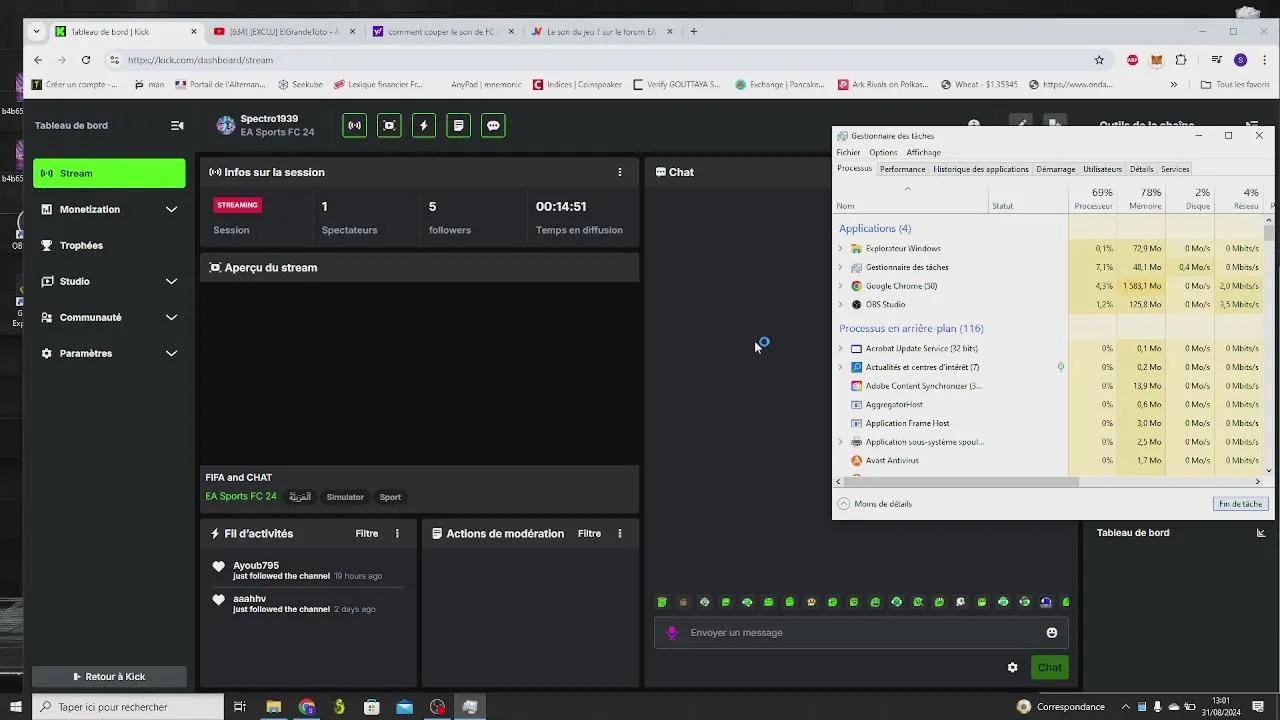Open OBS Studio row icon in Task Manager
This screenshot has height=720, width=1280.
[x=856, y=305]
